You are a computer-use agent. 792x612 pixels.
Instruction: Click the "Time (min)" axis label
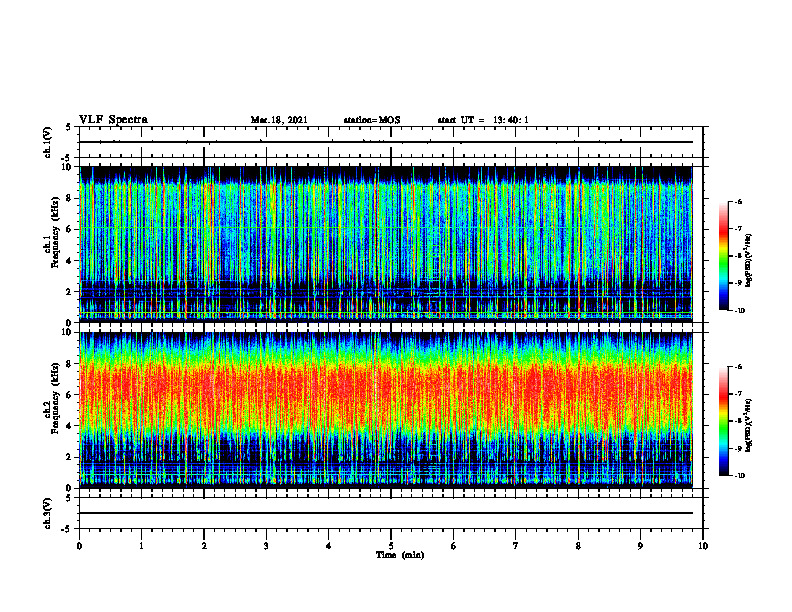pos(400,555)
